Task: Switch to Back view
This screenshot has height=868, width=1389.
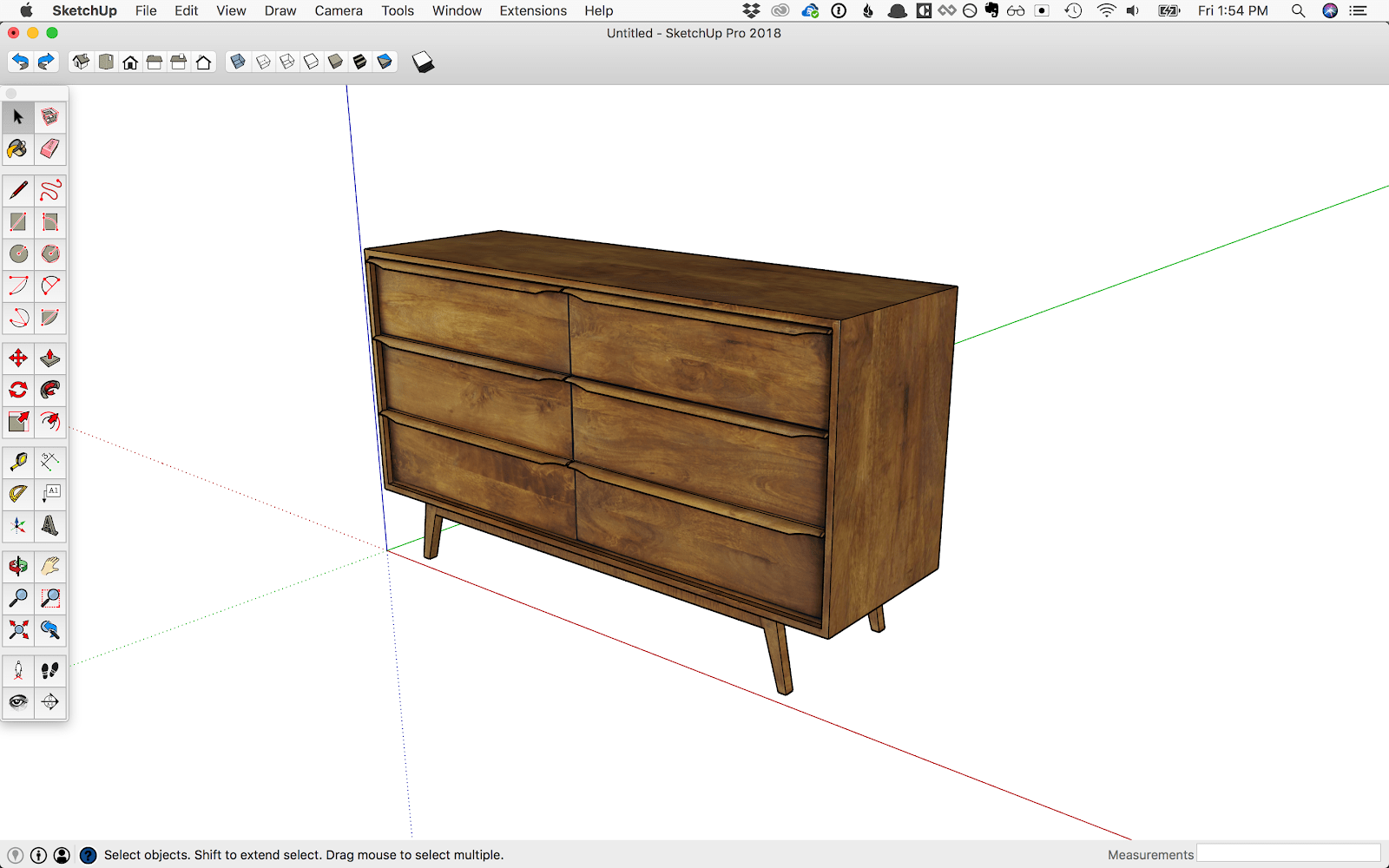Action: click(x=179, y=62)
